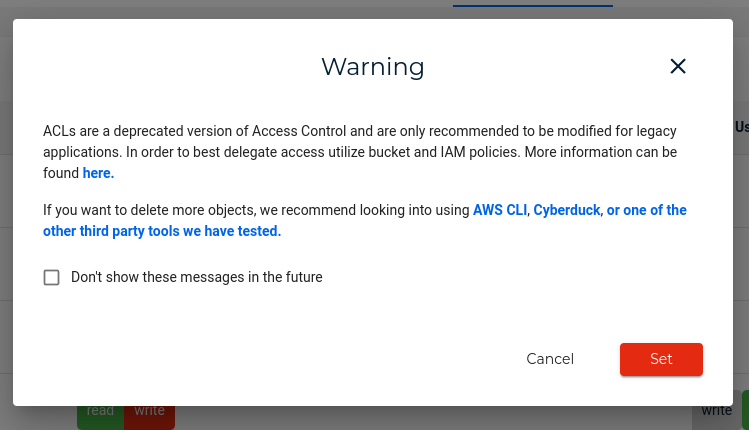This screenshot has height=430, width=749.
Task: Open the AWS CLI link
Action: click(x=500, y=210)
